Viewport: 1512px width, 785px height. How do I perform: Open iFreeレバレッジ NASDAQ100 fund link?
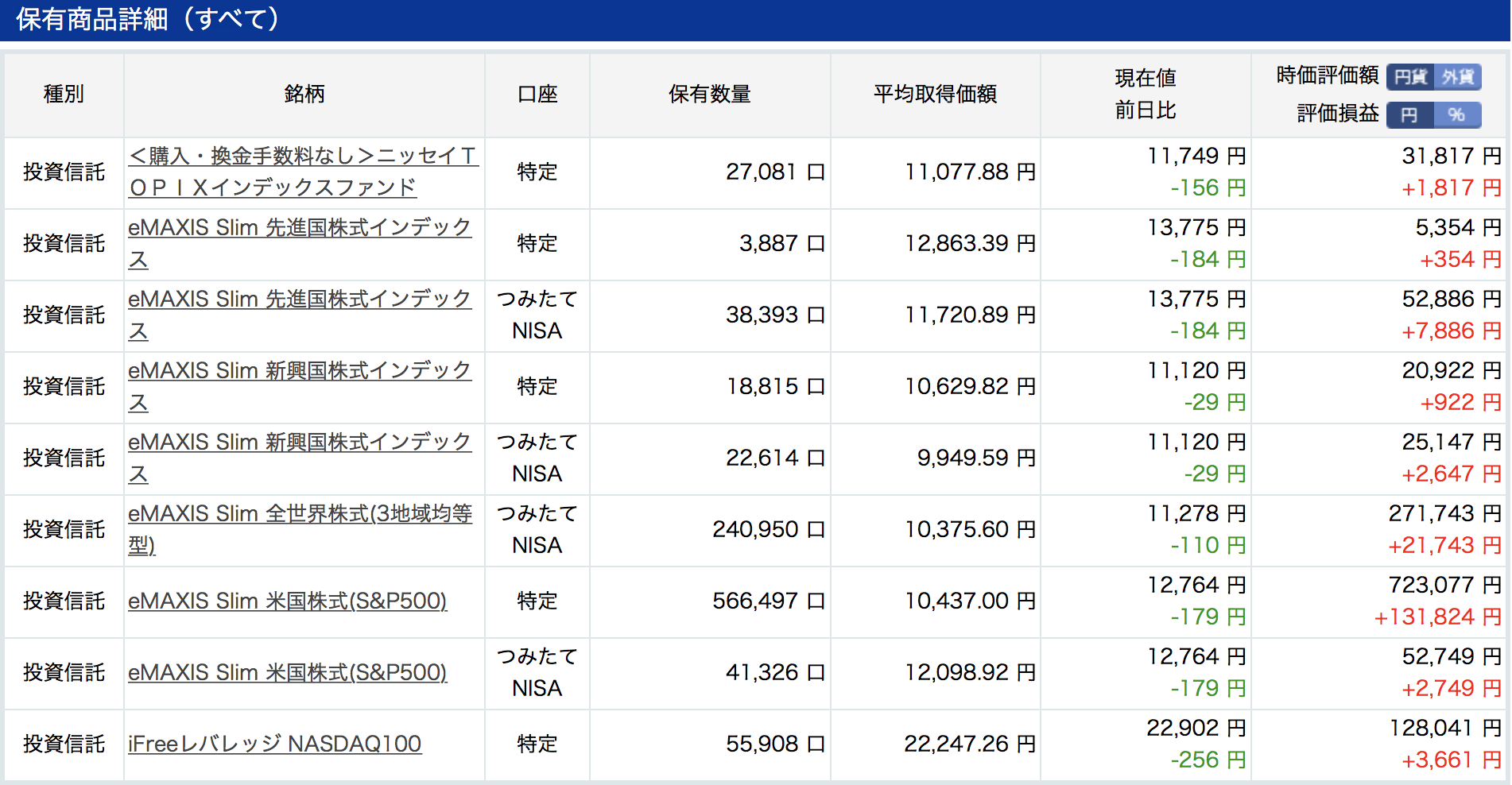point(274,744)
